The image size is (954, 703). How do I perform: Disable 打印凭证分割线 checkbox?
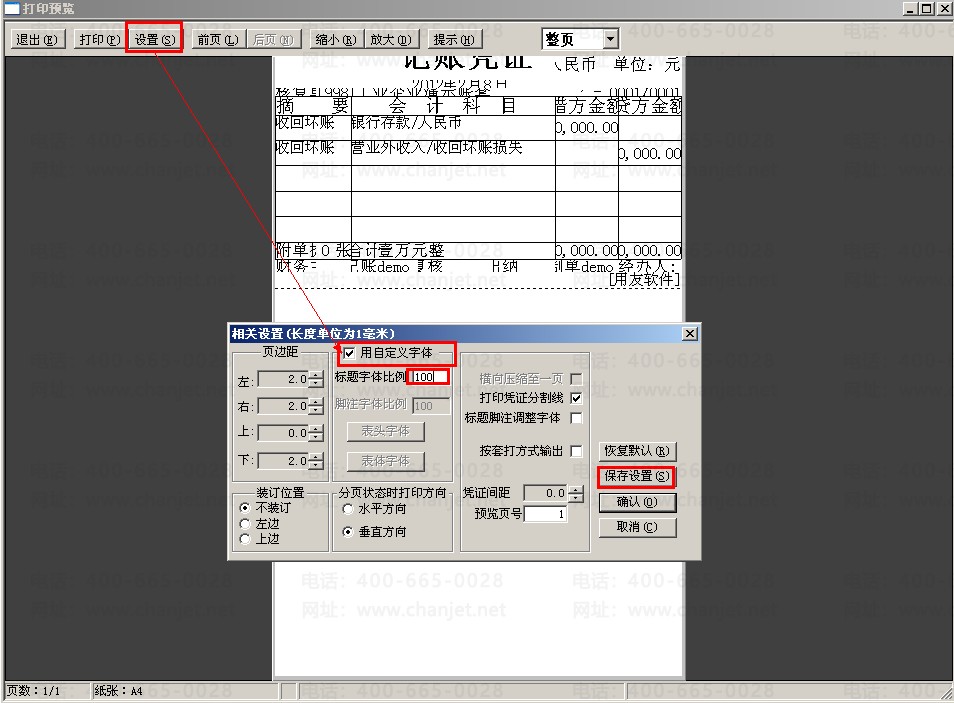(x=576, y=398)
